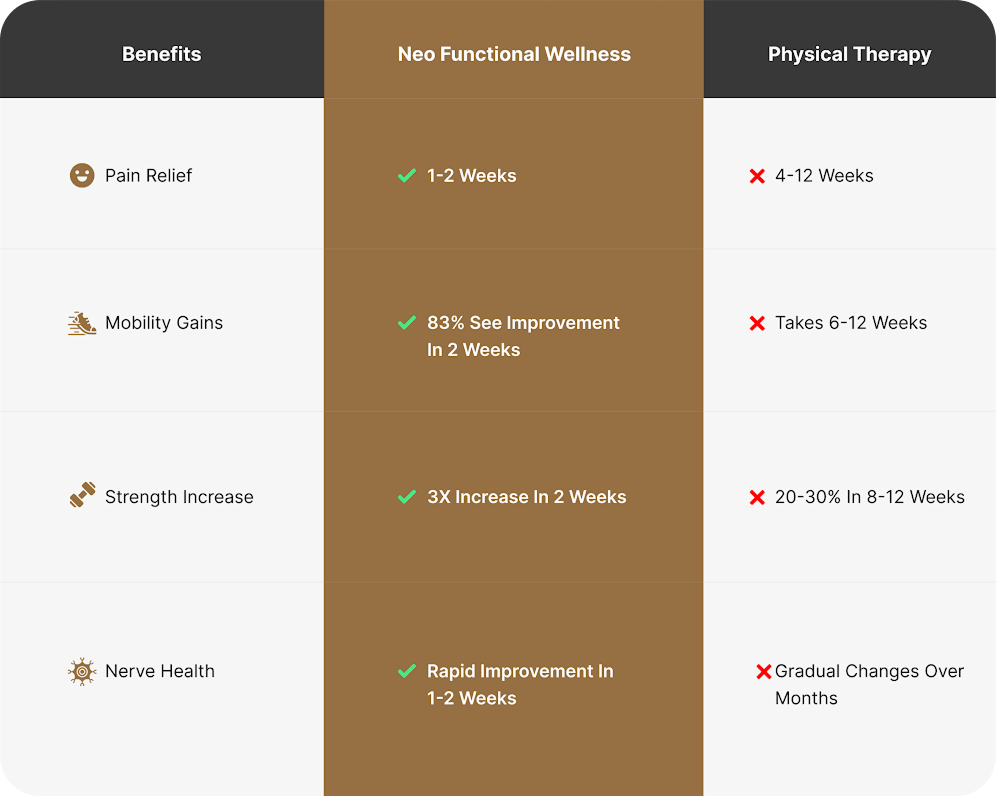Click the dumbbell Strength Increase icon
This screenshot has height=796, width=996.
pos(82,496)
